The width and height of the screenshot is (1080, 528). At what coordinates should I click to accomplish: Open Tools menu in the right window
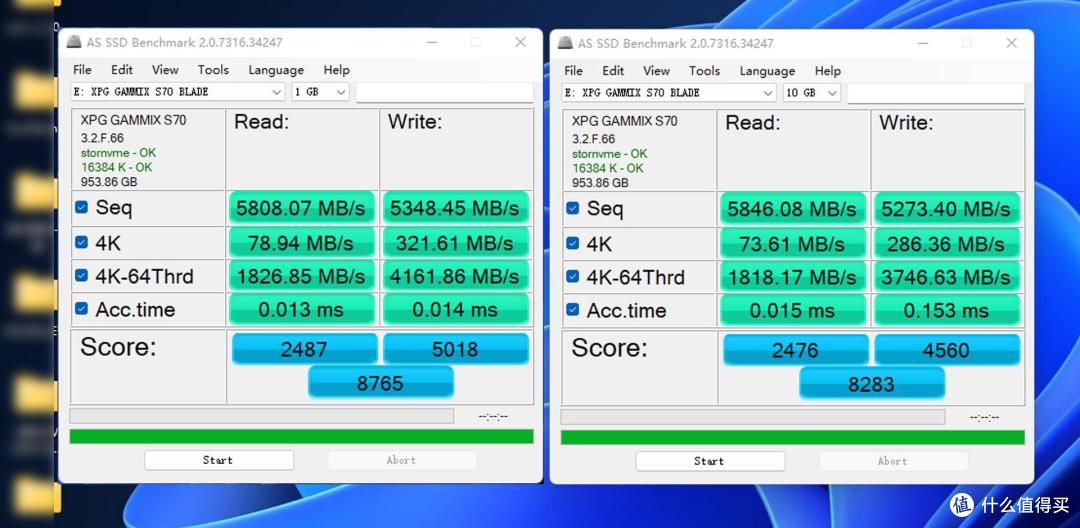[704, 70]
